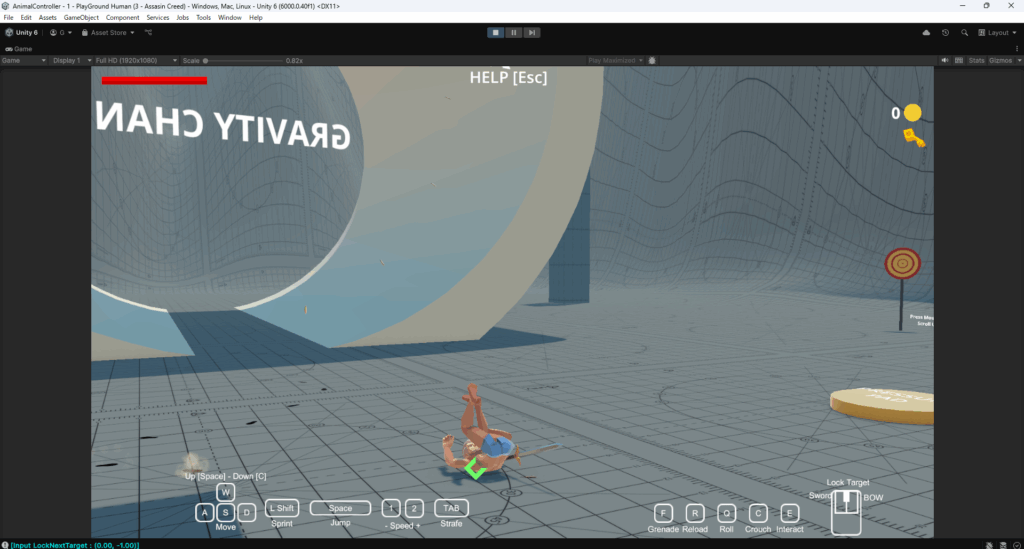The width and height of the screenshot is (1024, 549).
Task: Open the Component menu
Action: [122, 18]
